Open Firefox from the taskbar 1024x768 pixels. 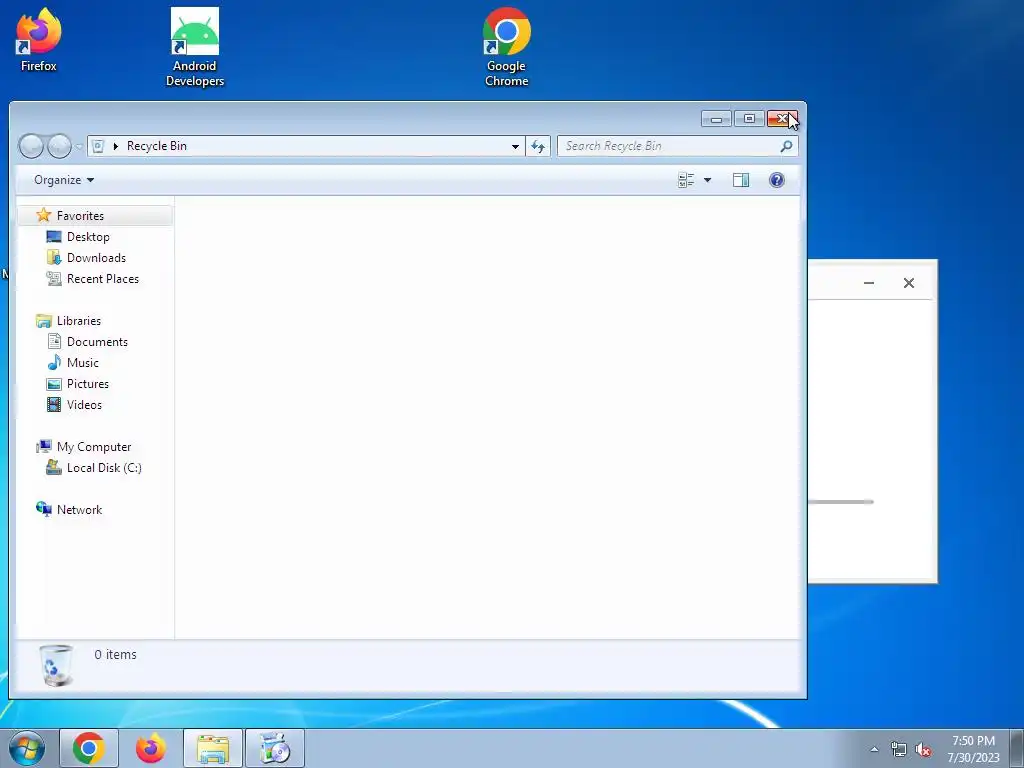pyautogui.click(x=150, y=748)
